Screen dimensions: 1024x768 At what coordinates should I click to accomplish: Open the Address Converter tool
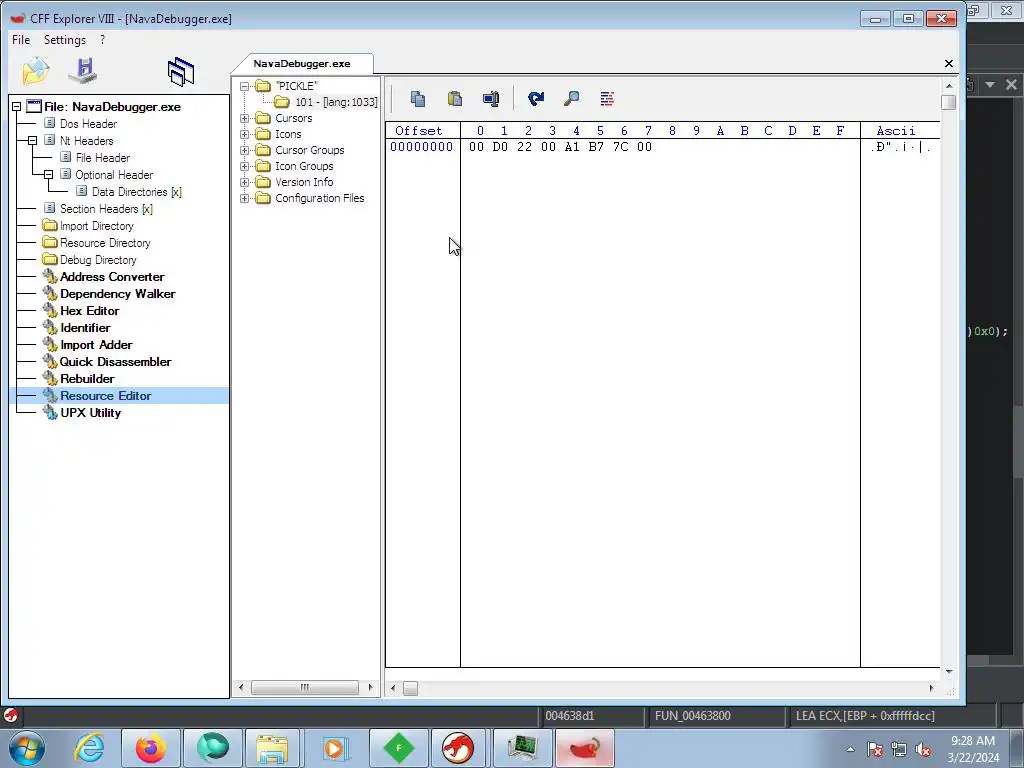point(112,277)
